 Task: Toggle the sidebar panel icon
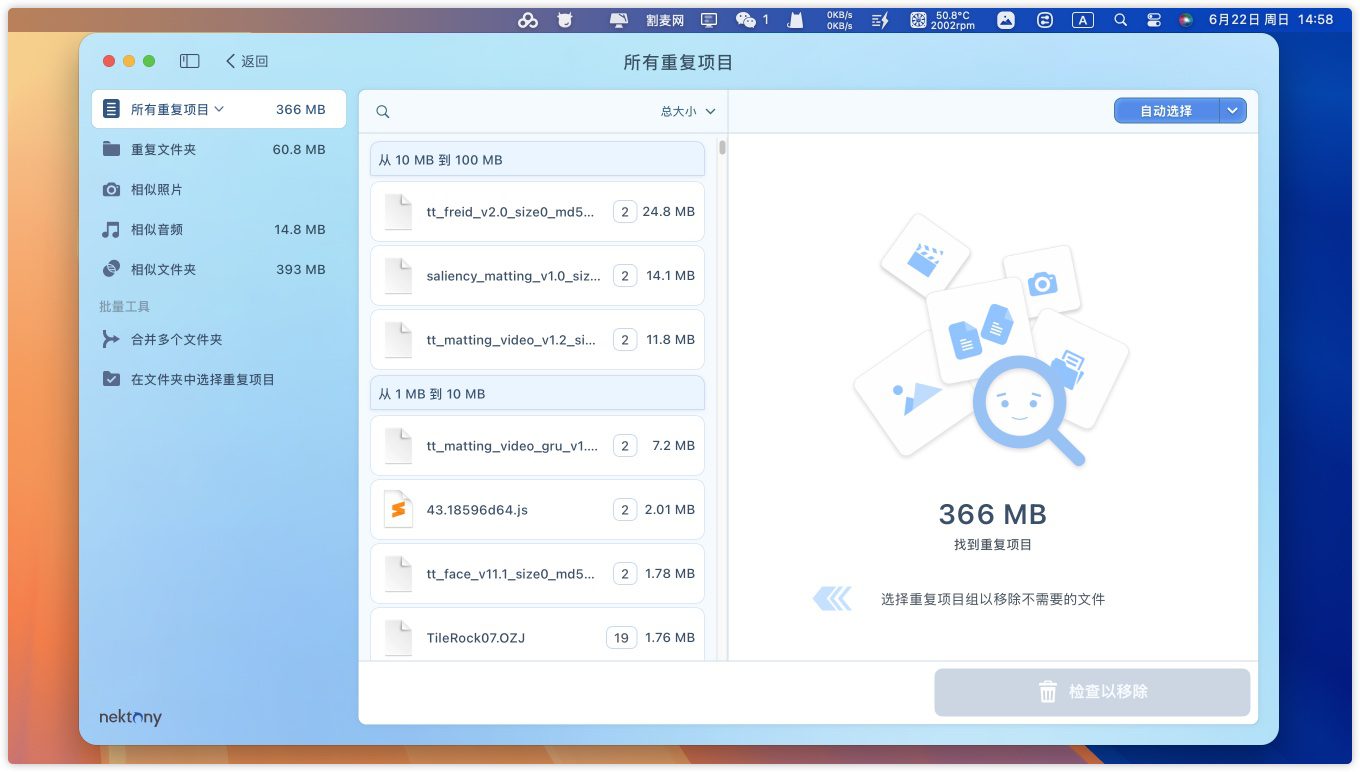click(190, 61)
